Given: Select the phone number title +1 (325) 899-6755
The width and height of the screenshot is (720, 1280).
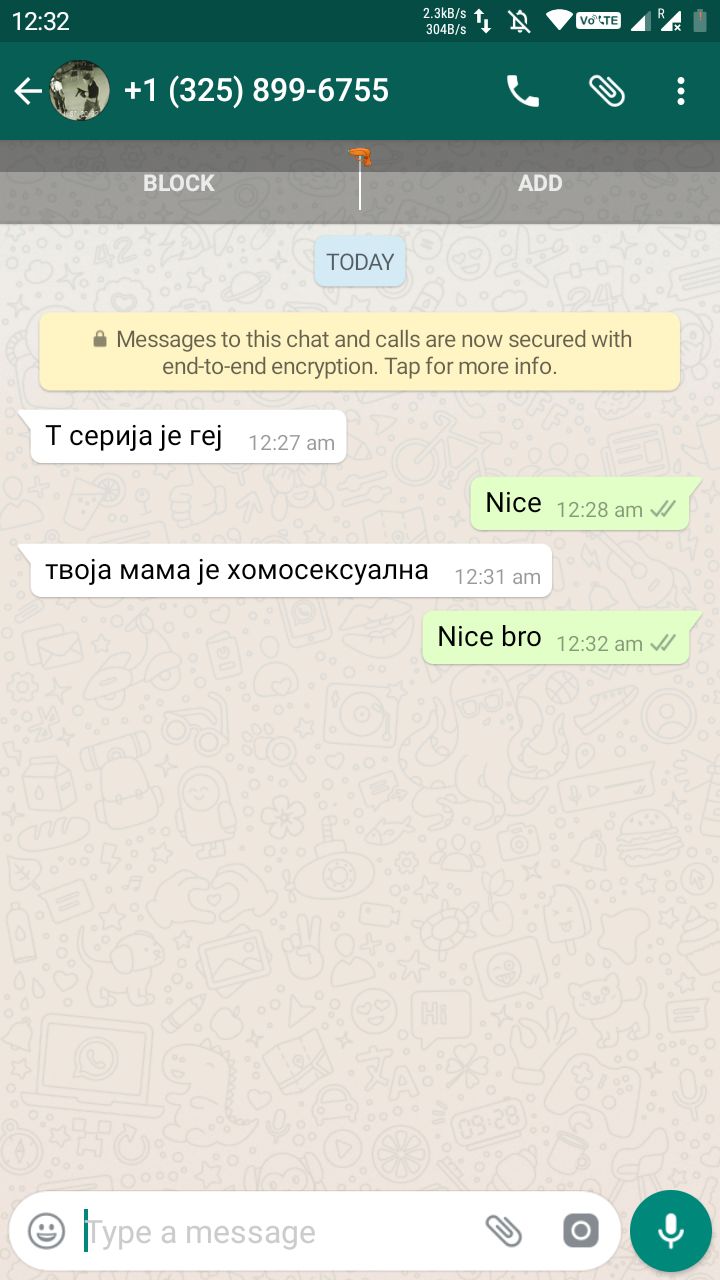Looking at the screenshot, I should (256, 91).
